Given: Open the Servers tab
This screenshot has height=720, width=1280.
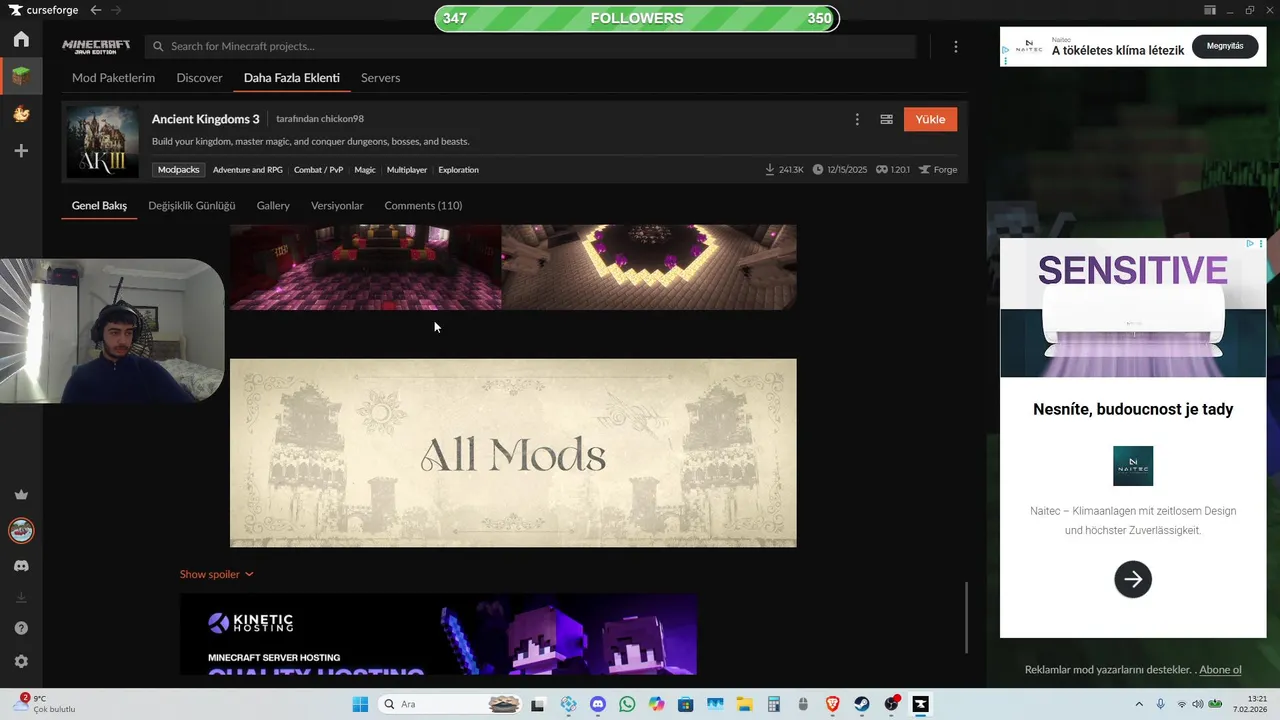Looking at the screenshot, I should click(380, 78).
